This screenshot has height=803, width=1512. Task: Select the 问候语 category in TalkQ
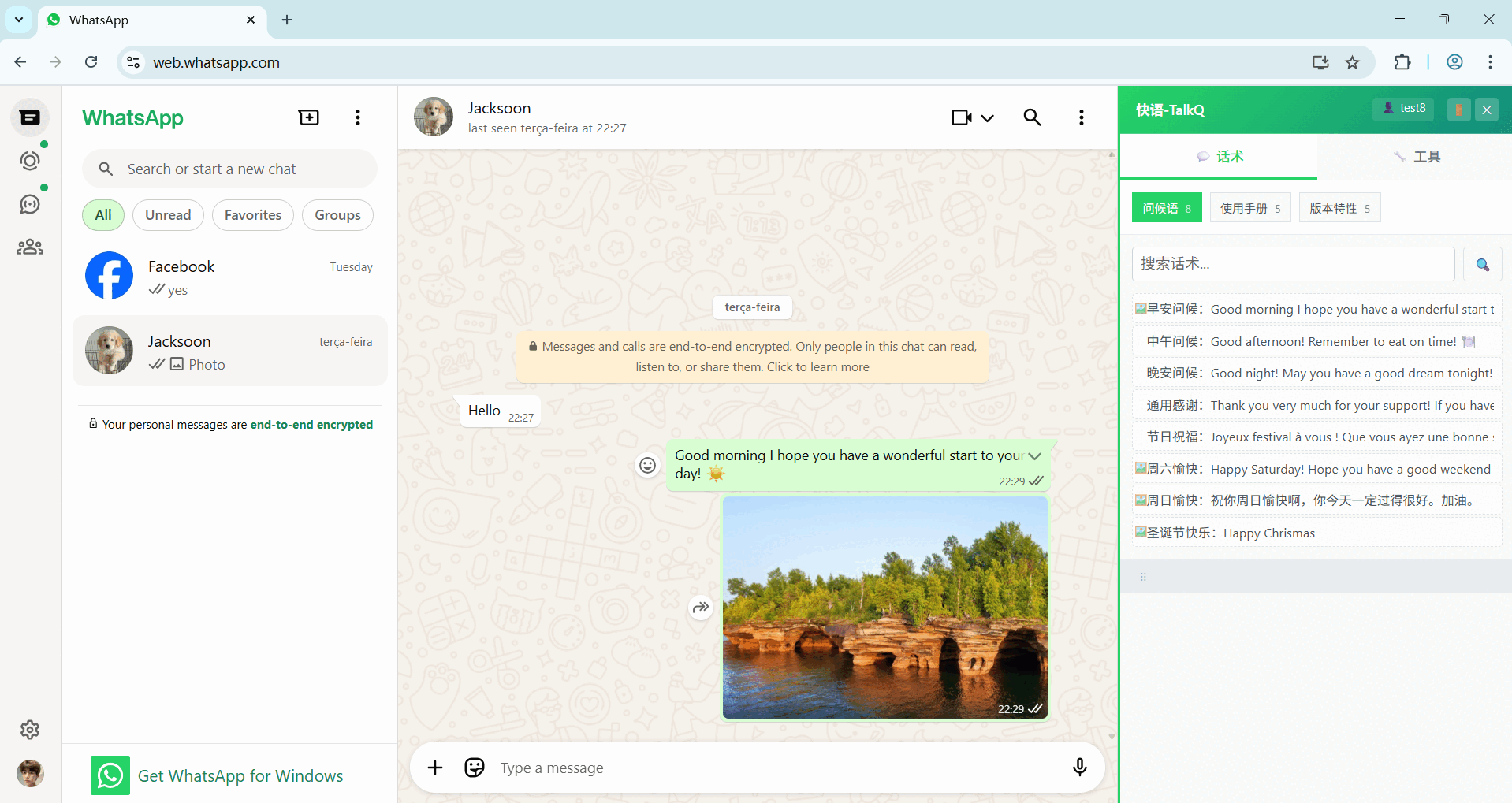tap(1166, 207)
